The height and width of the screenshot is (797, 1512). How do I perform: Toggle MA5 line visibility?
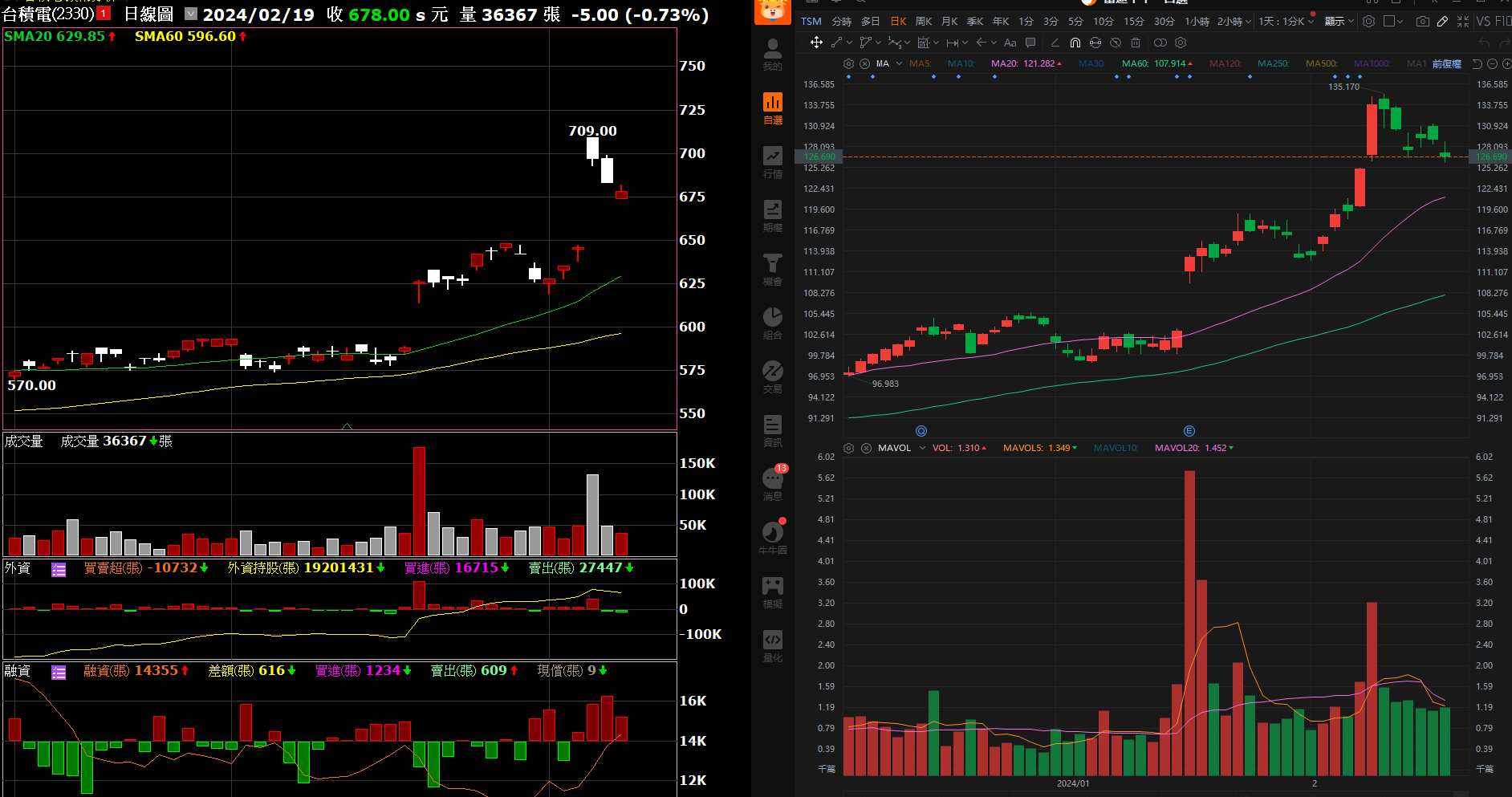coord(921,63)
